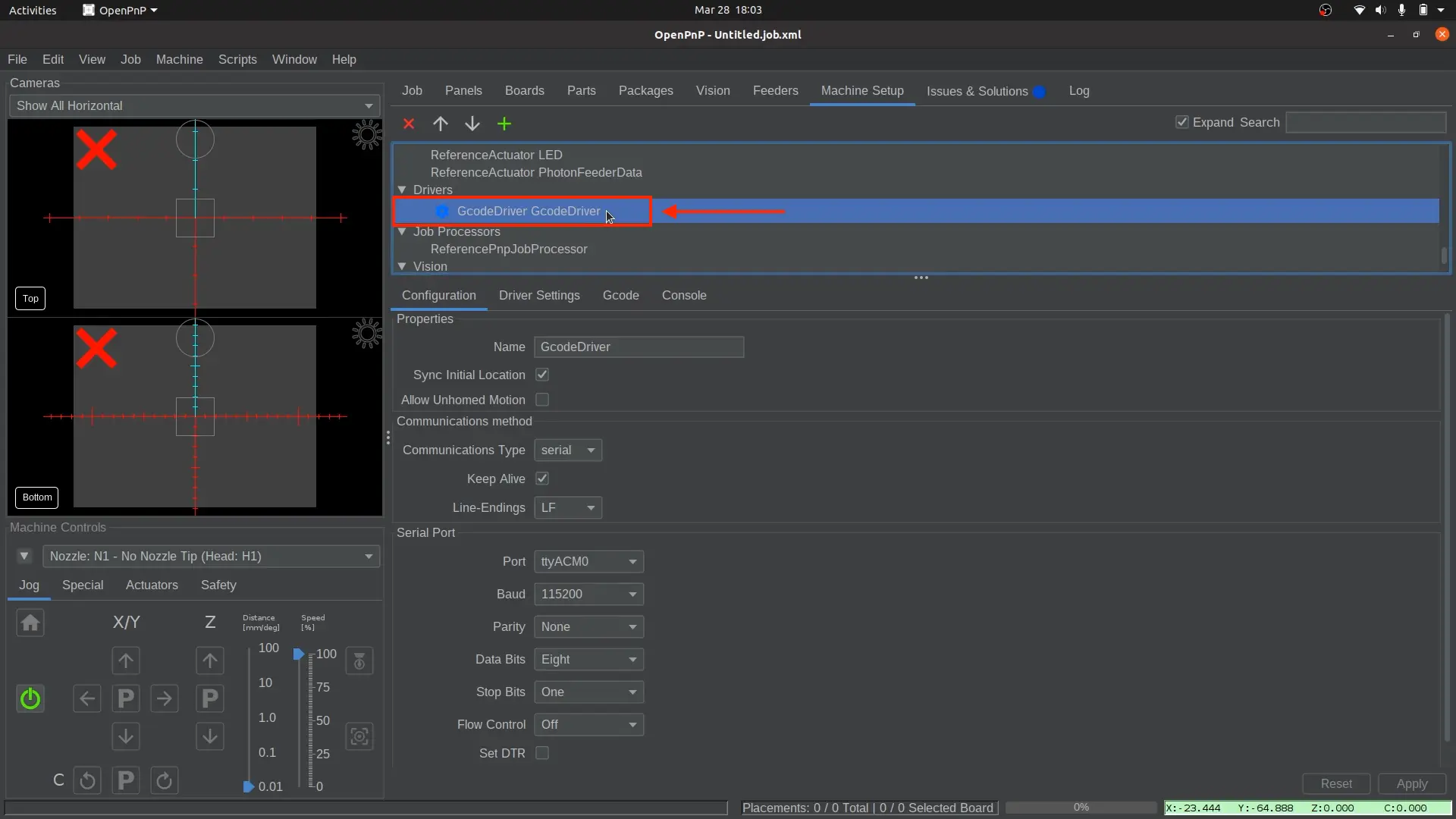Click the Apply button
This screenshot has width=1456, height=819.
[1411, 783]
